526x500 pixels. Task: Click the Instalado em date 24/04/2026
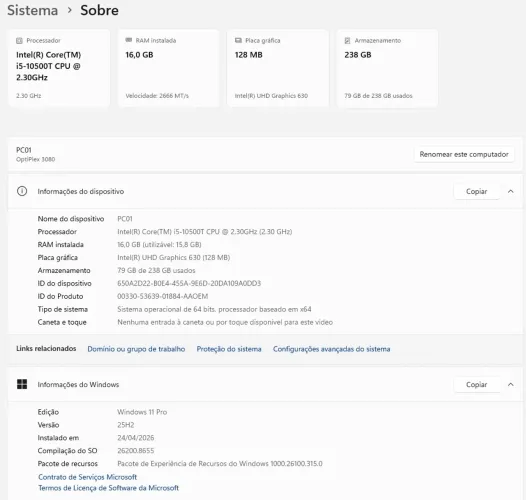pyautogui.click(x=136, y=438)
